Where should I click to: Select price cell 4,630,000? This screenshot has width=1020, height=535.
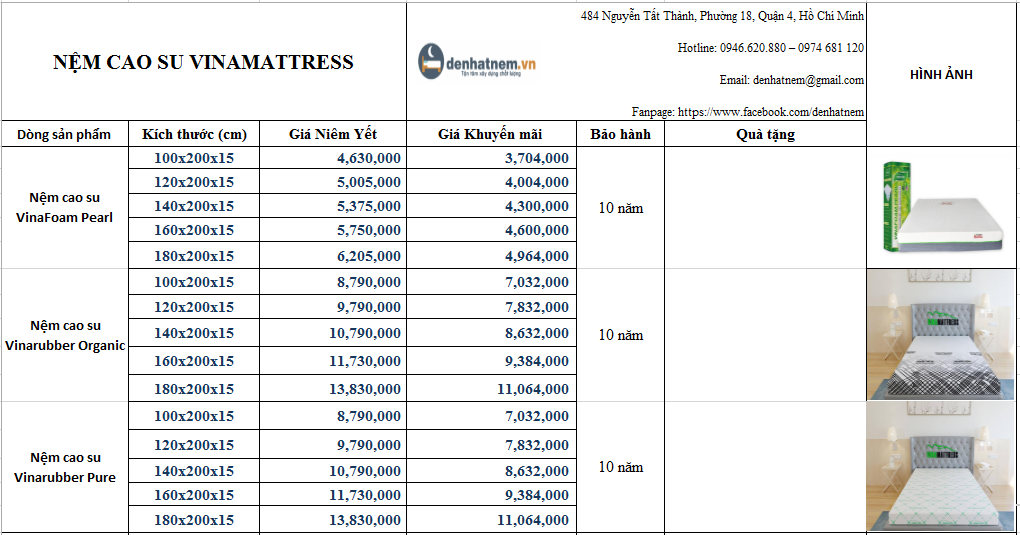333,158
